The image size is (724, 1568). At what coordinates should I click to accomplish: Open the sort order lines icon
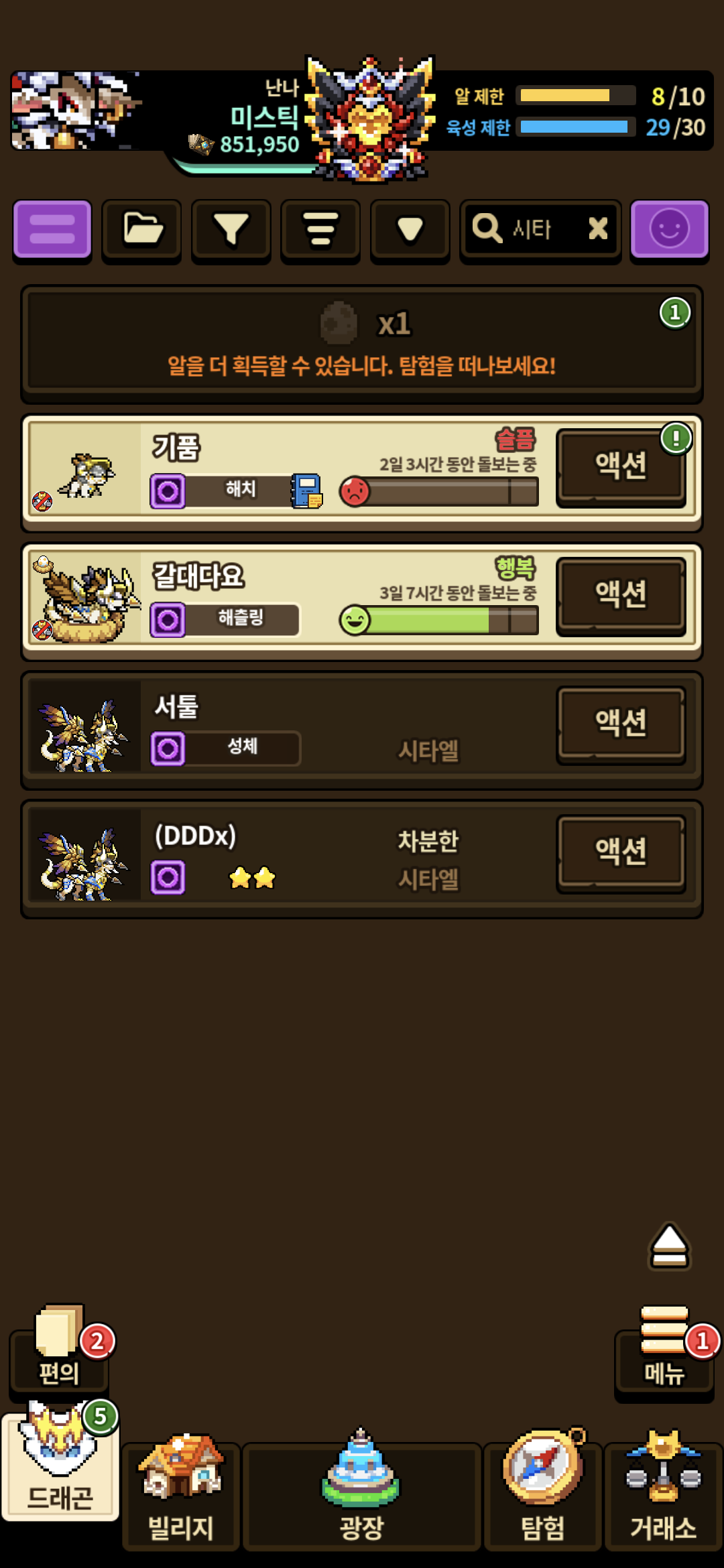point(320,230)
